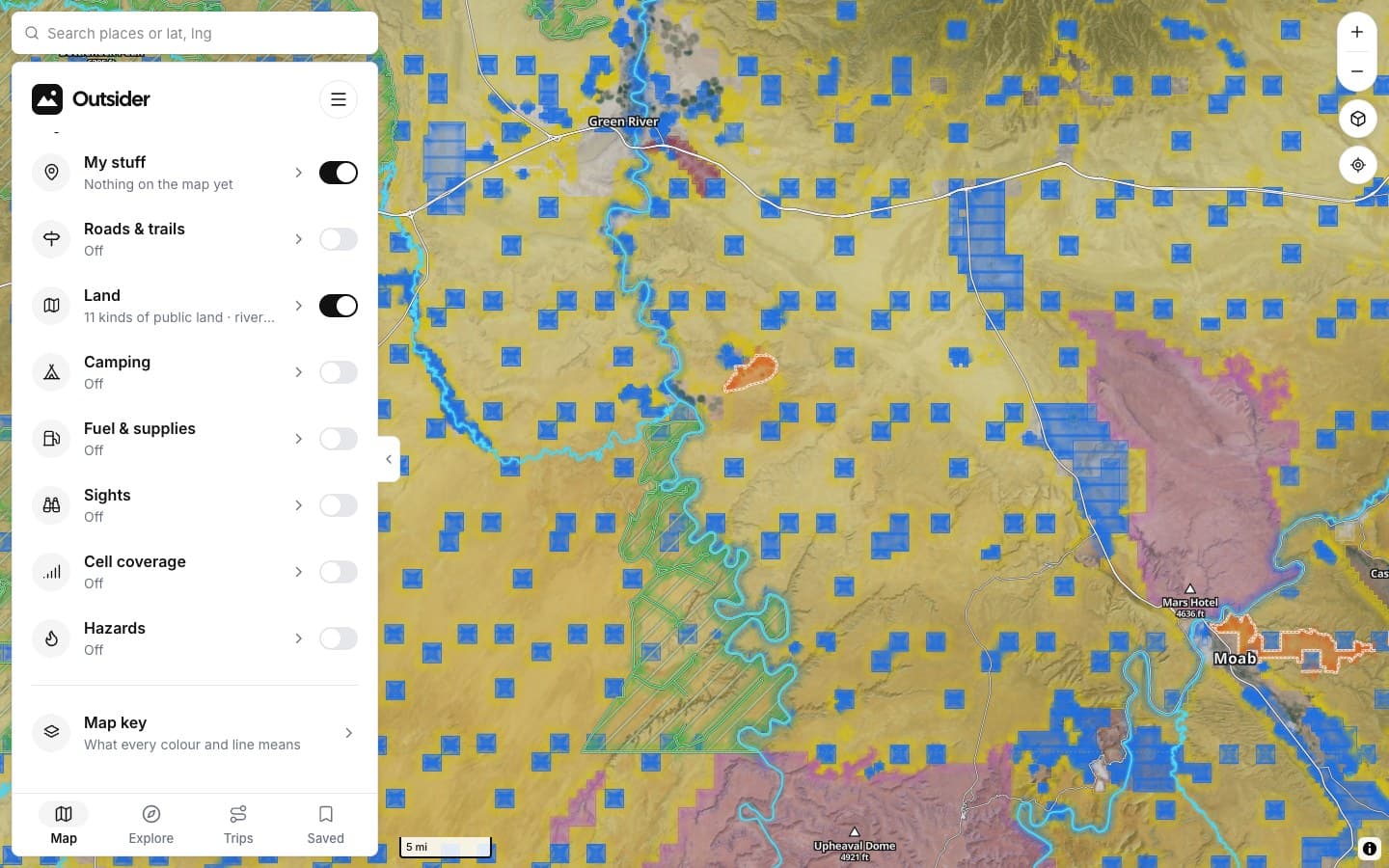Zoom in on the map
Viewport: 1389px width, 868px height.
click(x=1357, y=32)
